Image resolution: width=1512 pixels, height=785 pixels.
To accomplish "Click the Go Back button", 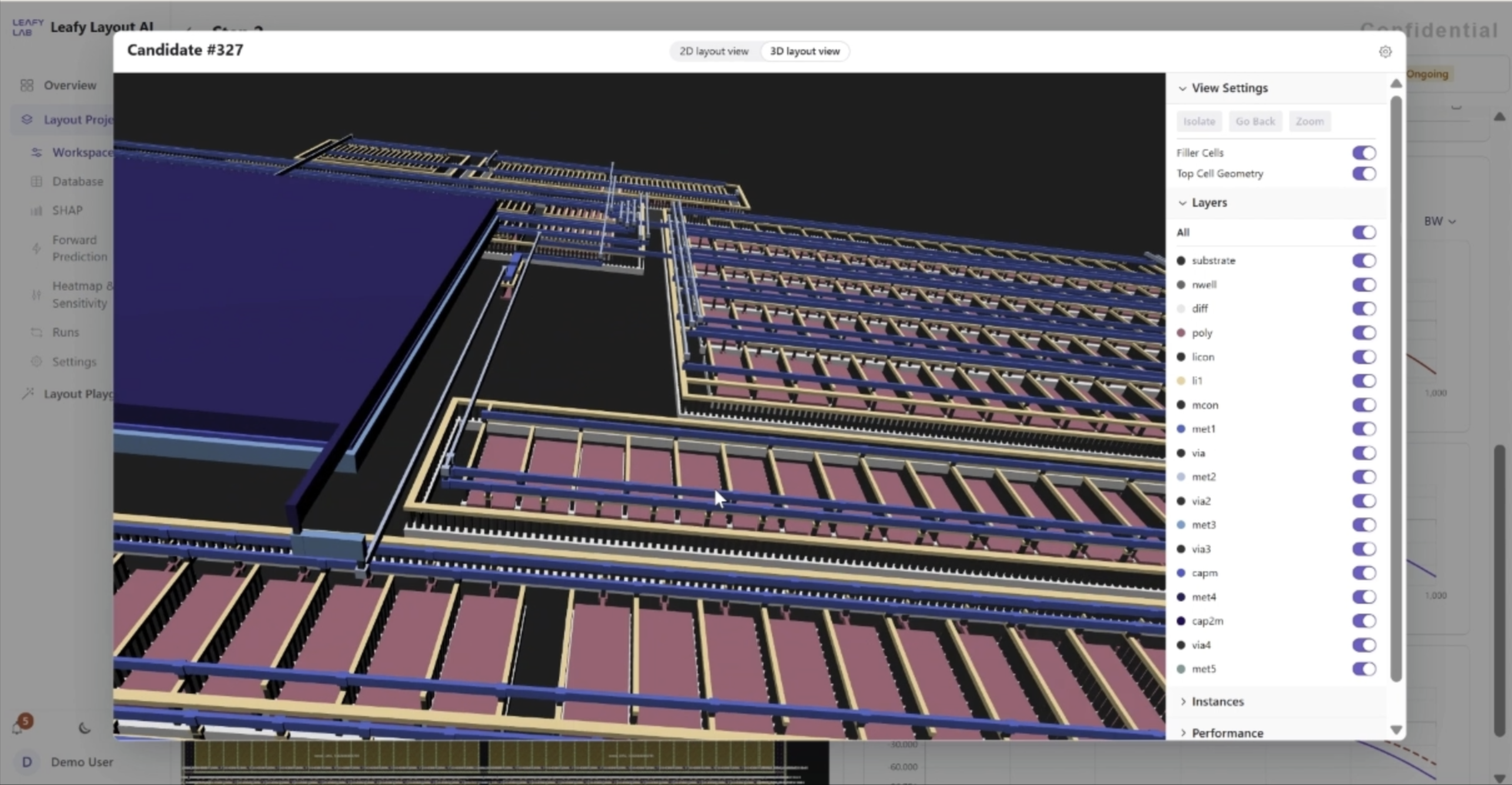I will click(x=1255, y=122).
